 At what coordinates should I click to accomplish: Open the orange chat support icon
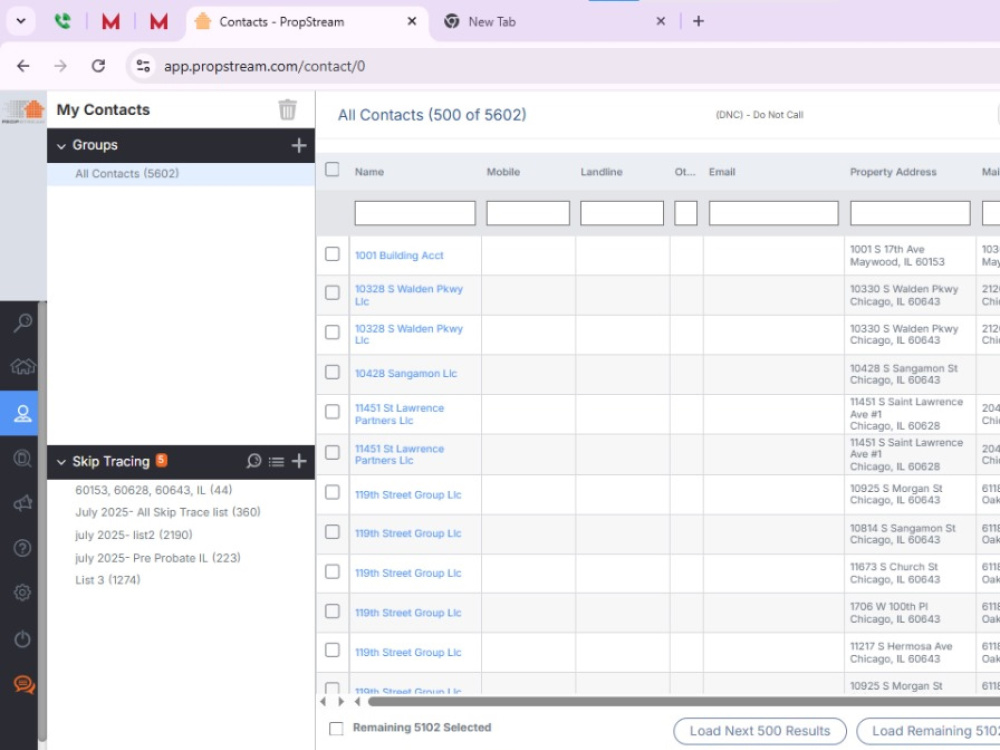tap(24, 684)
